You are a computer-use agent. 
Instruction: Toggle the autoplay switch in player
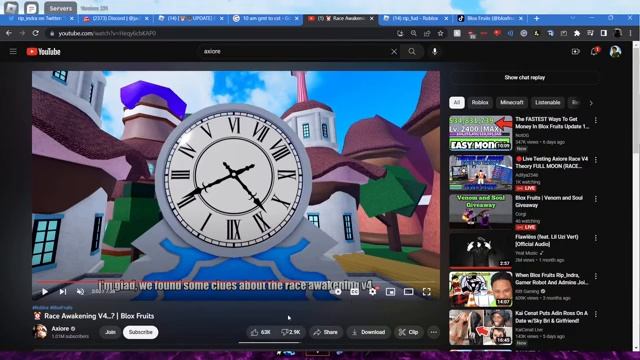pyautogui.click(x=337, y=291)
